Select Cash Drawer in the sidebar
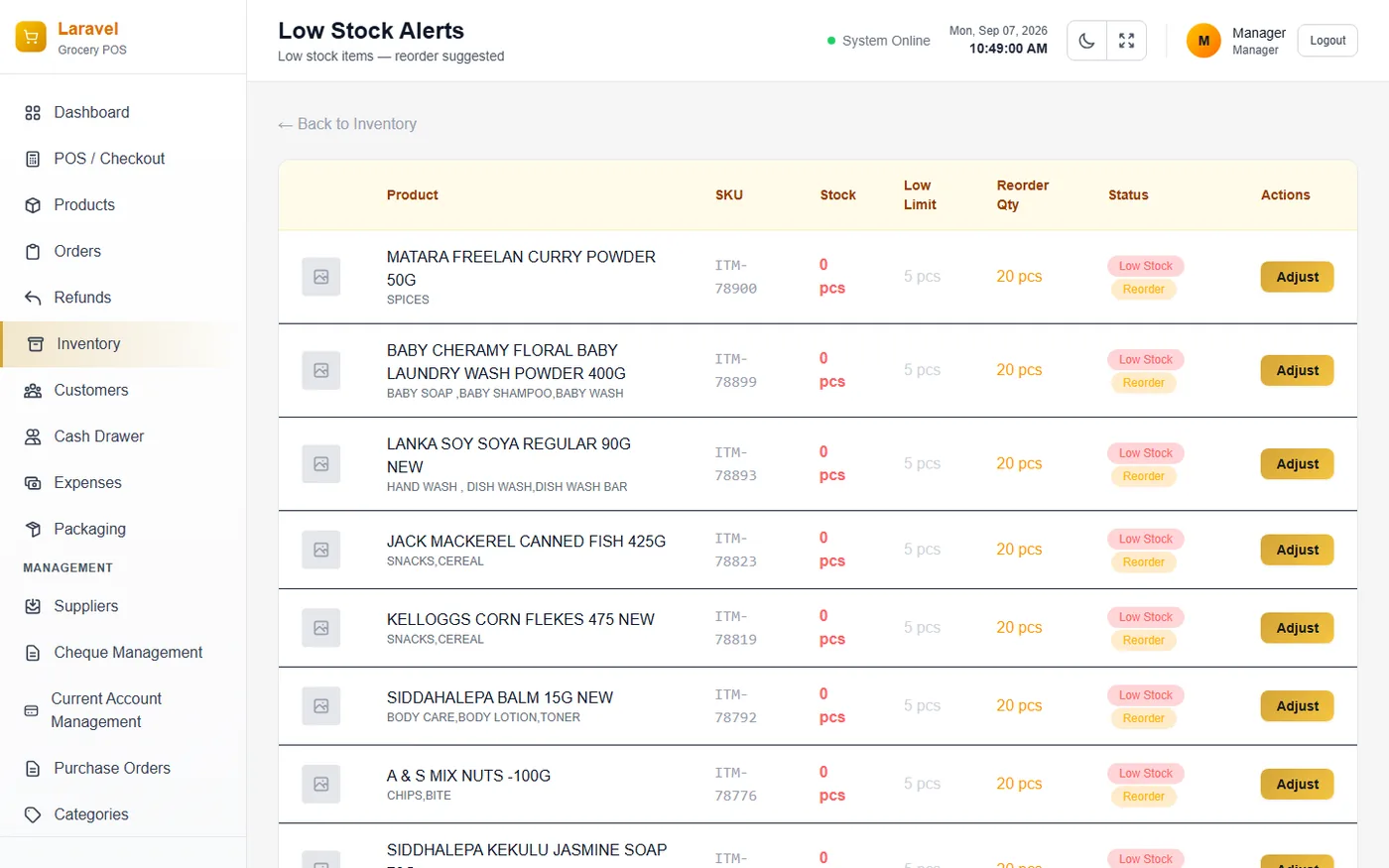1389x868 pixels. point(123,436)
